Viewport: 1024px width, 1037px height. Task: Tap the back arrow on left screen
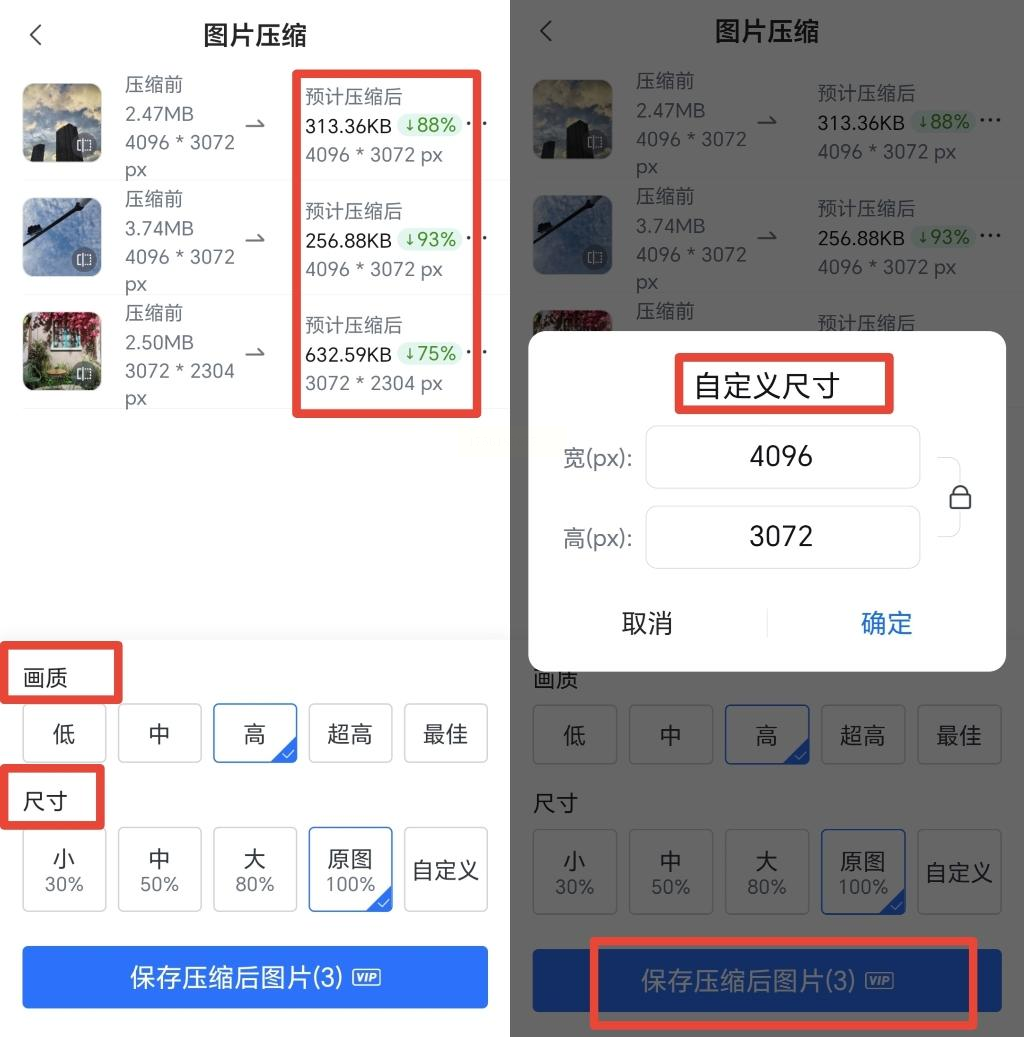pyautogui.click(x=36, y=34)
